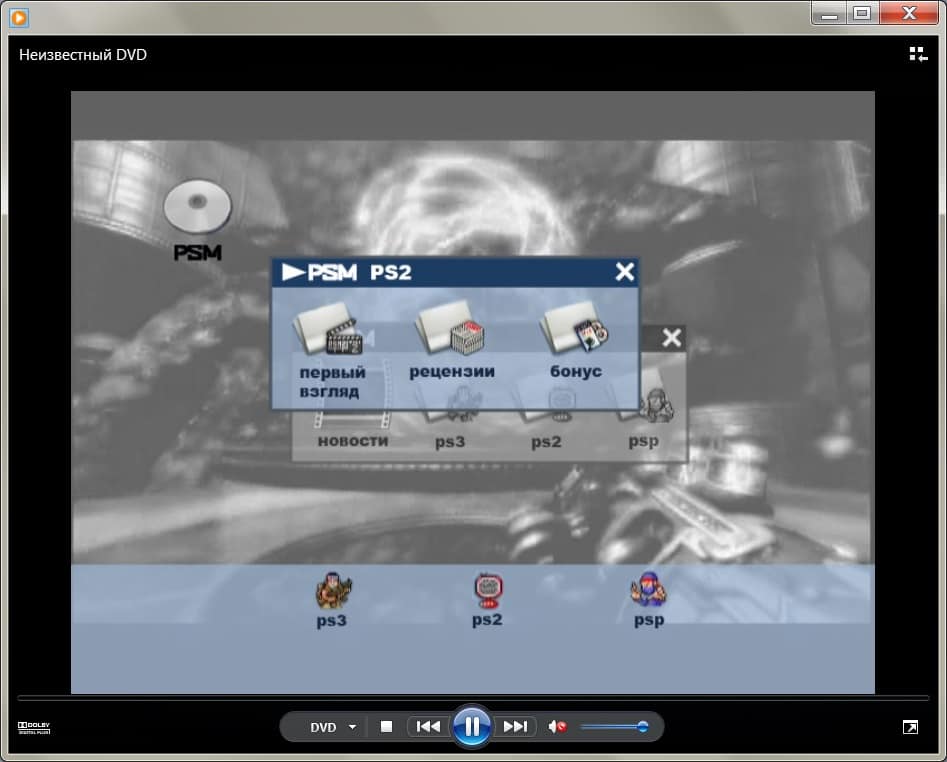
Task: Open the рецензии folder icon
Action: (x=452, y=341)
